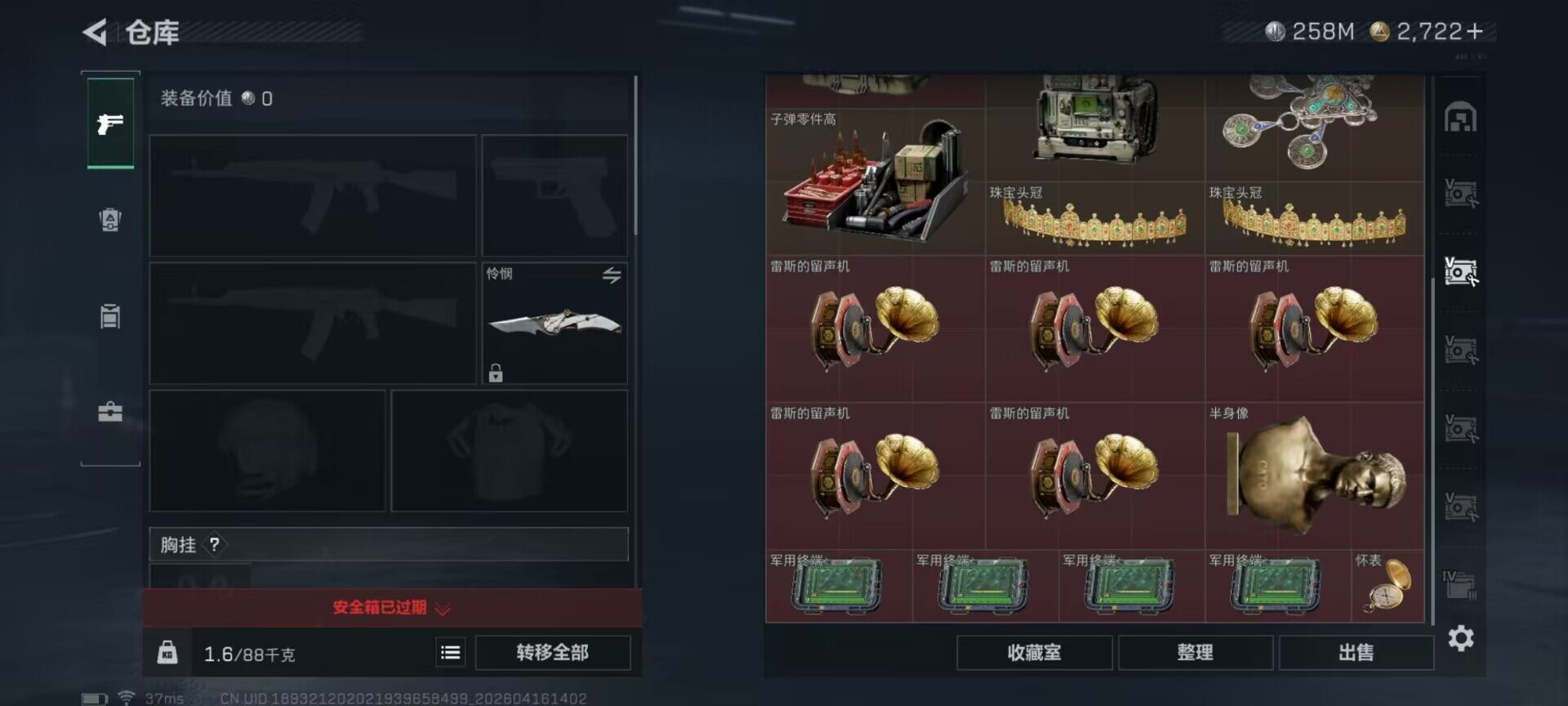Image resolution: width=1568 pixels, height=706 pixels.
Task: Switch to the highlighted V storage container tab
Action: (x=1460, y=271)
